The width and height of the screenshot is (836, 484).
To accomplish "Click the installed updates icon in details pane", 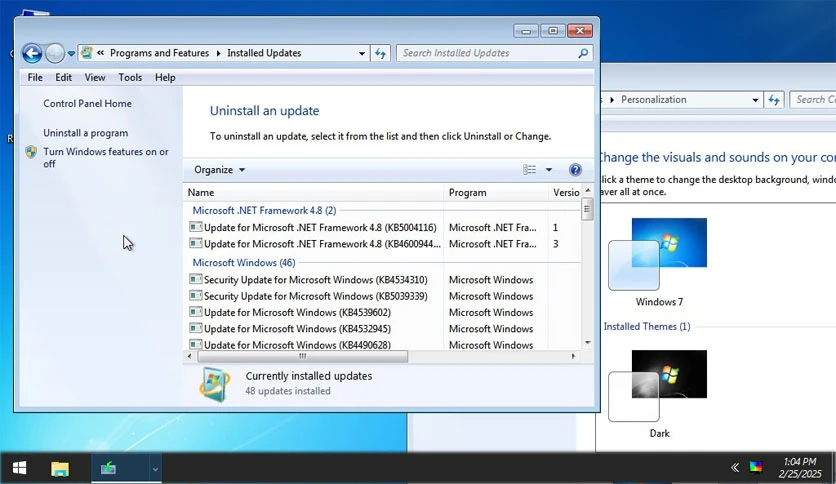I will pyautogui.click(x=215, y=384).
